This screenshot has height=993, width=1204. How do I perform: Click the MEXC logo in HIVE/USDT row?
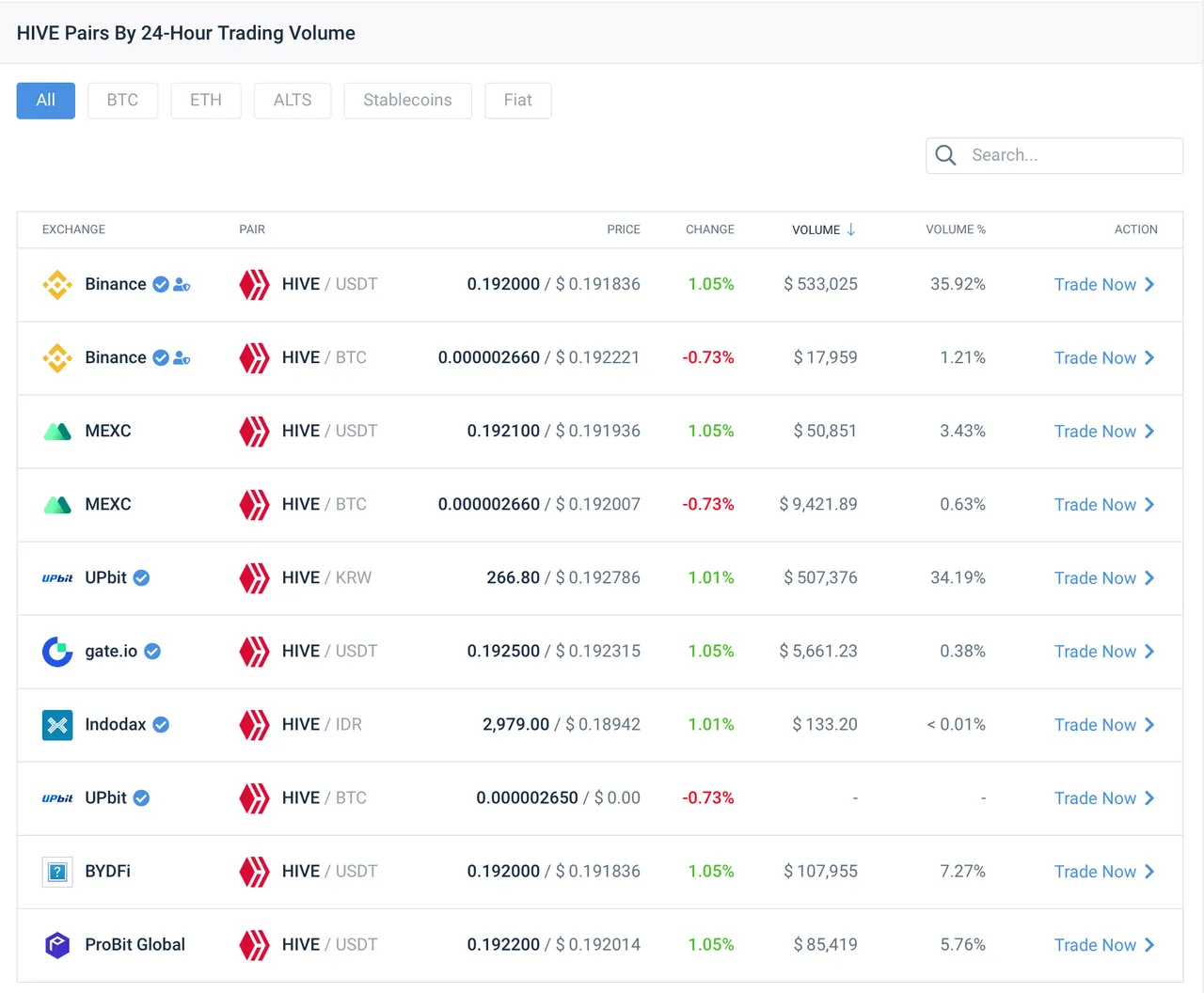pyautogui.click(x=57, y=432)
